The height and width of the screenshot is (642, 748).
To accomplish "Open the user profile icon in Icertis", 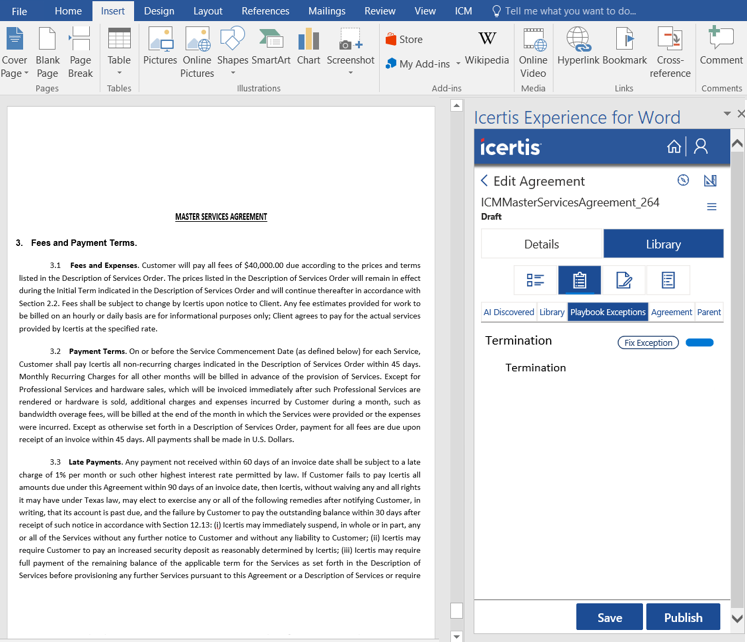I will tap(701, 147).
